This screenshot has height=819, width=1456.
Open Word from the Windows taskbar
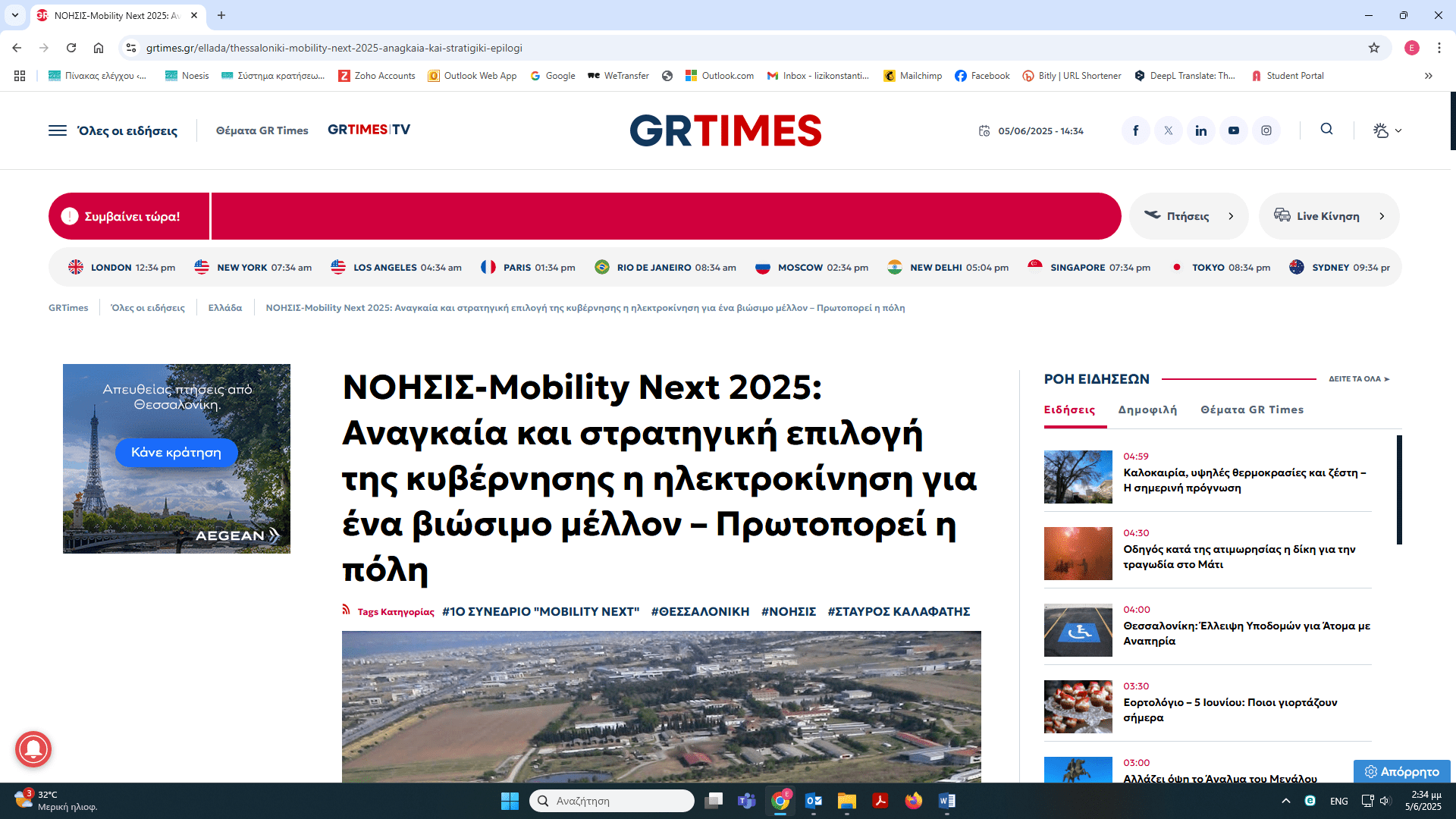947,801
